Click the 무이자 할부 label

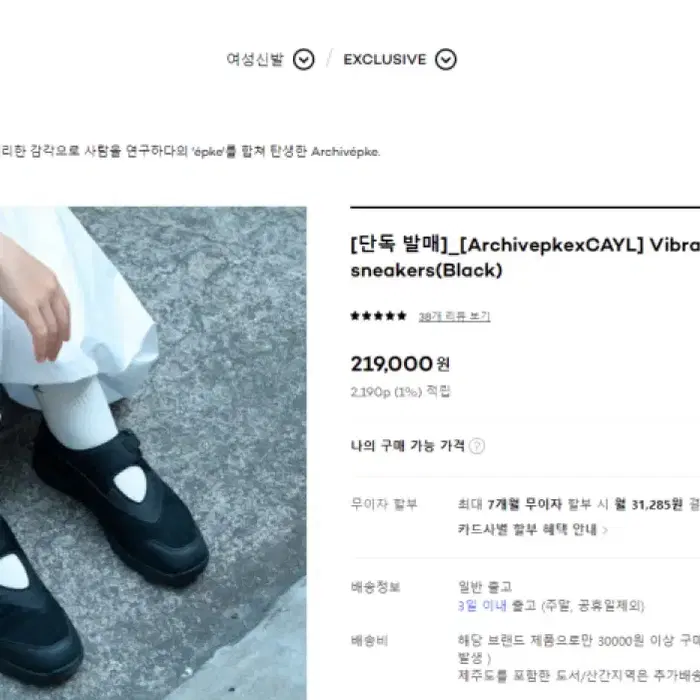[x=384, y=504]
